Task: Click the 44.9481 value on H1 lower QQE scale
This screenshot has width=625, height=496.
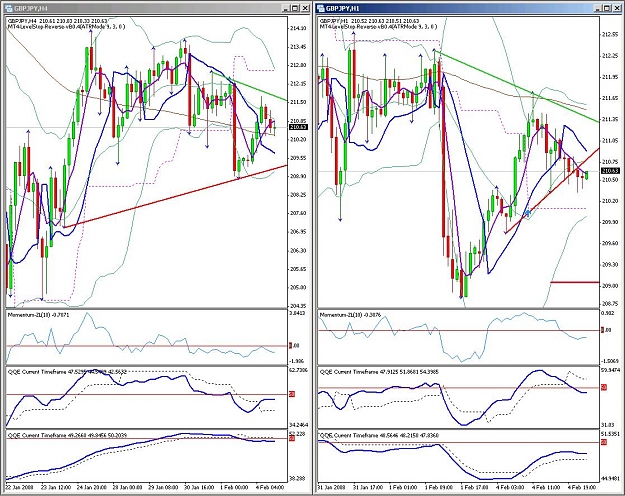Action: 611,478
